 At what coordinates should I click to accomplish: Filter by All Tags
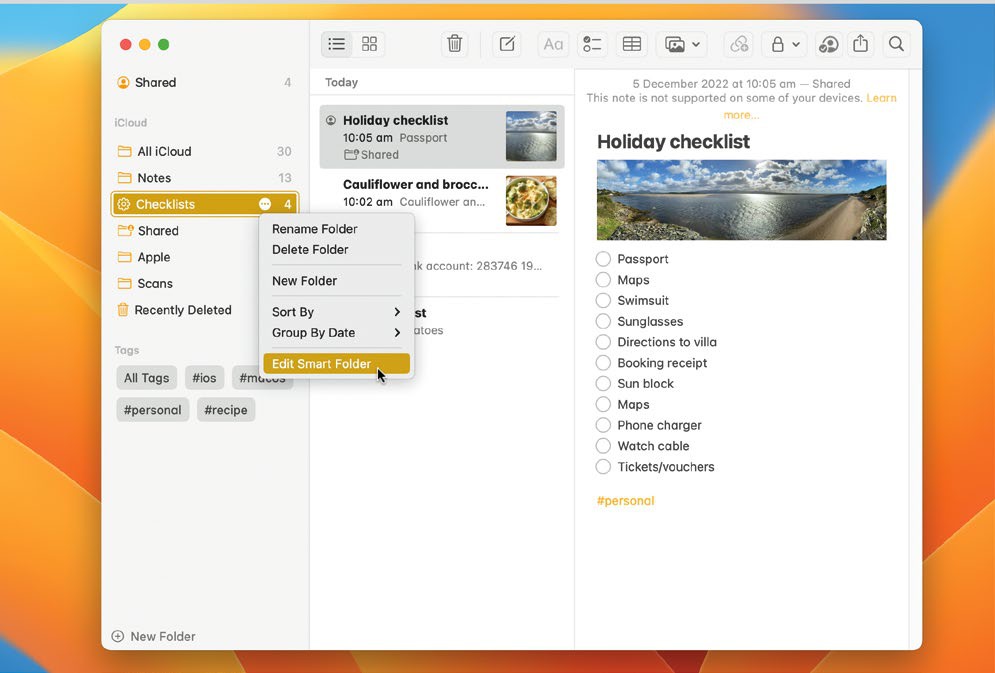[x=147, y=378]
